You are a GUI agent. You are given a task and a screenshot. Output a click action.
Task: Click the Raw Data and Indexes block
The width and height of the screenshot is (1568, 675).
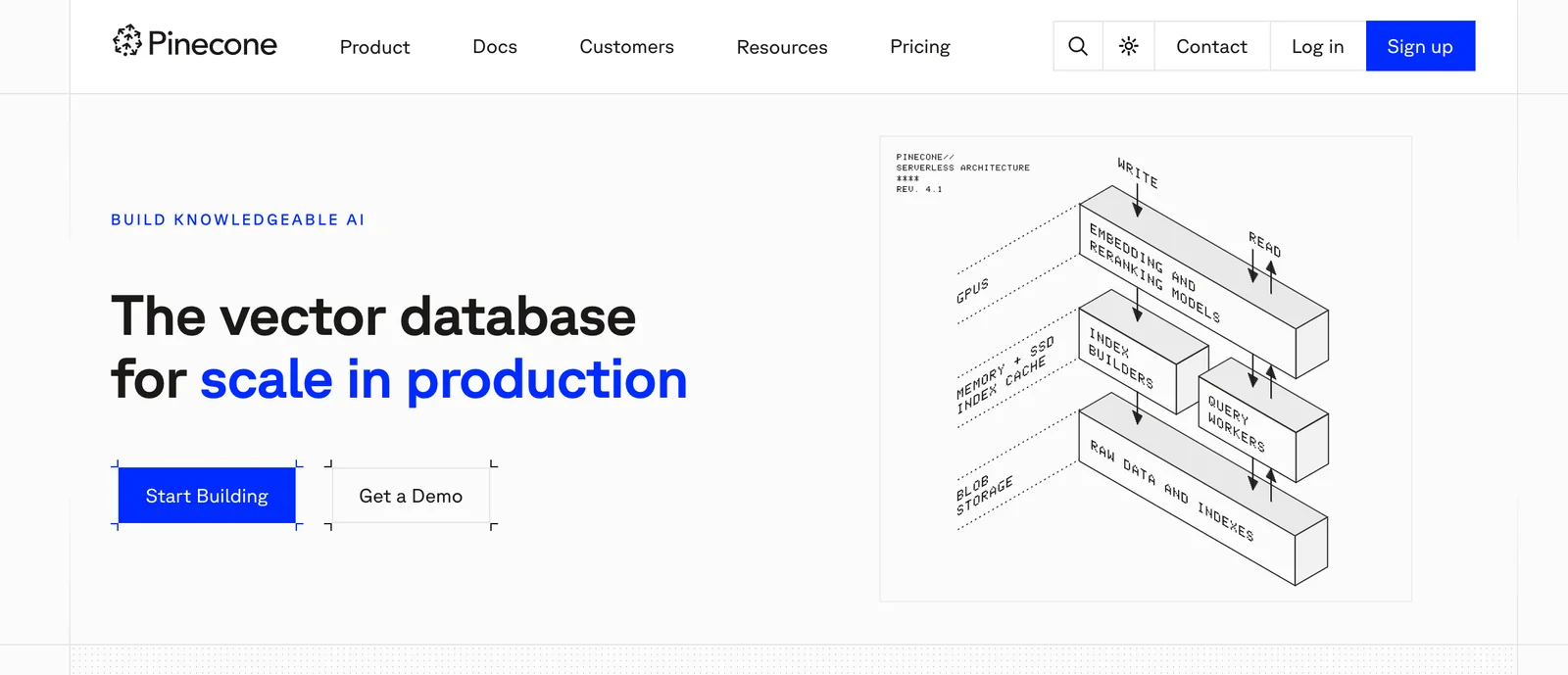click(x=1172, y=490)
